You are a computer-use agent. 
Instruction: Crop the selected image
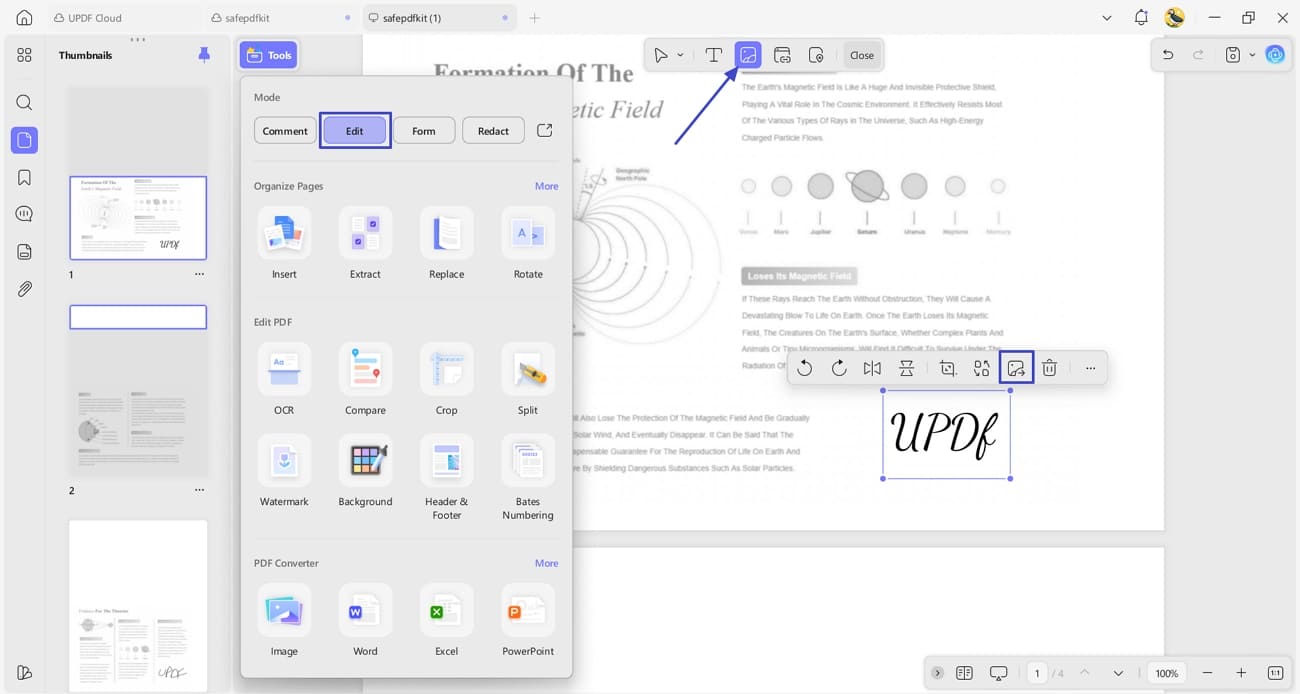tap(948, 368)
